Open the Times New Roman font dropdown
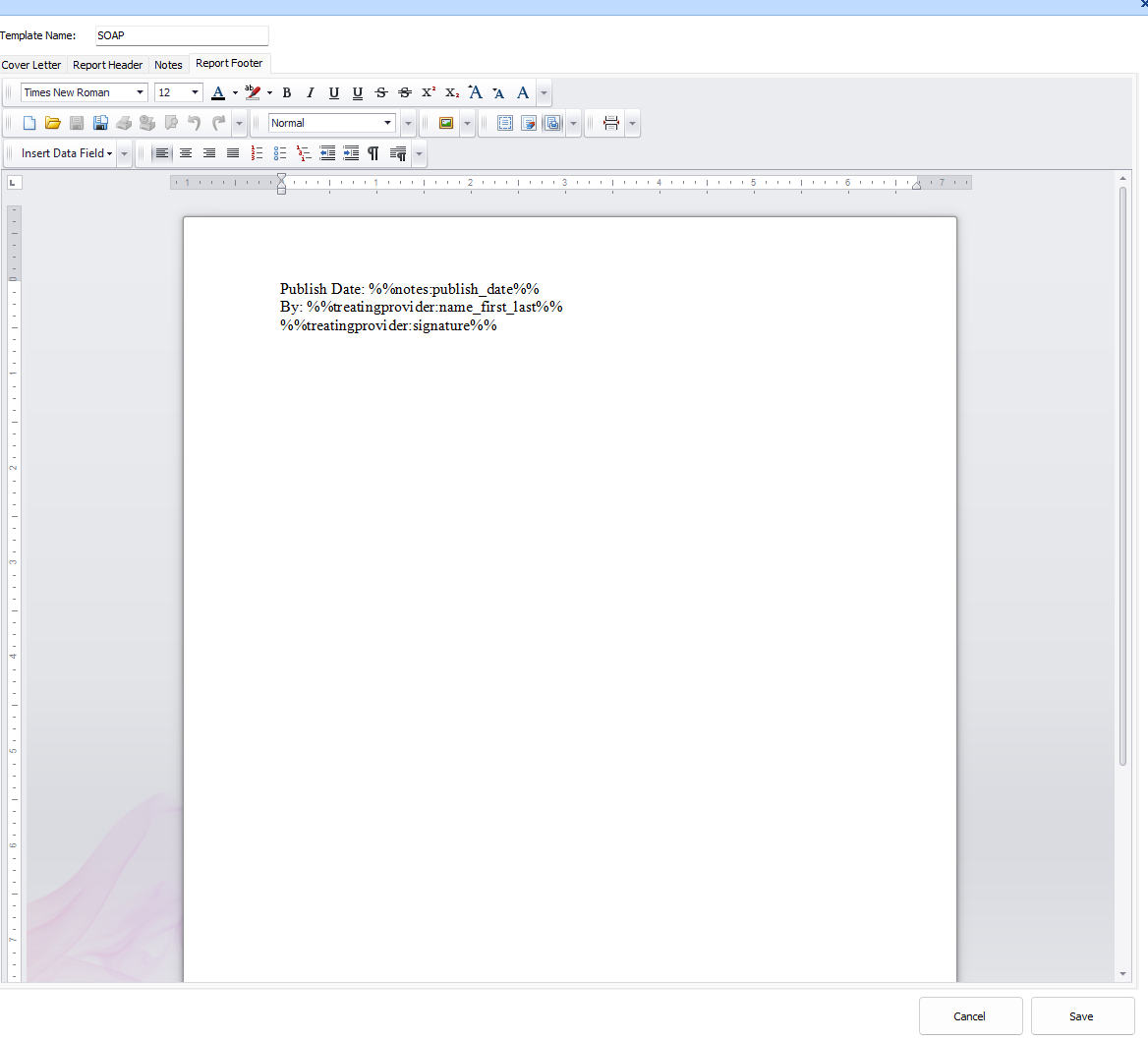 141,92
